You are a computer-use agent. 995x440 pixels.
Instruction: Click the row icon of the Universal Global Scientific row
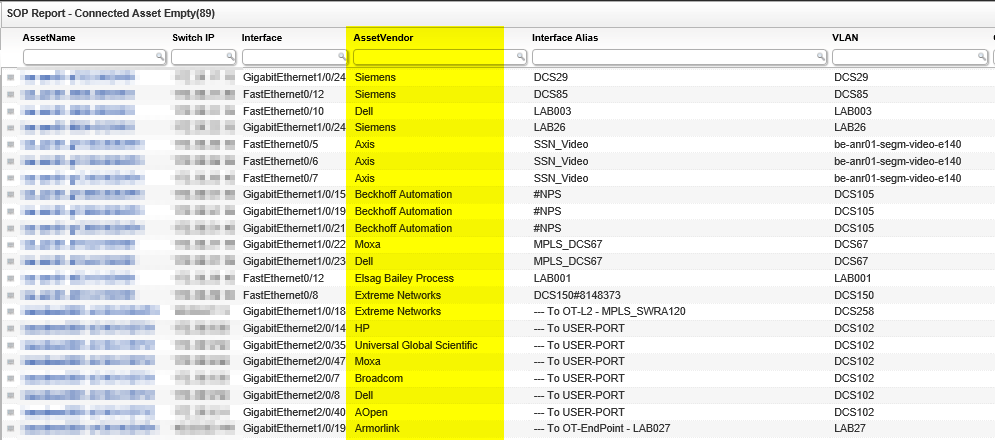coord(11,345)
